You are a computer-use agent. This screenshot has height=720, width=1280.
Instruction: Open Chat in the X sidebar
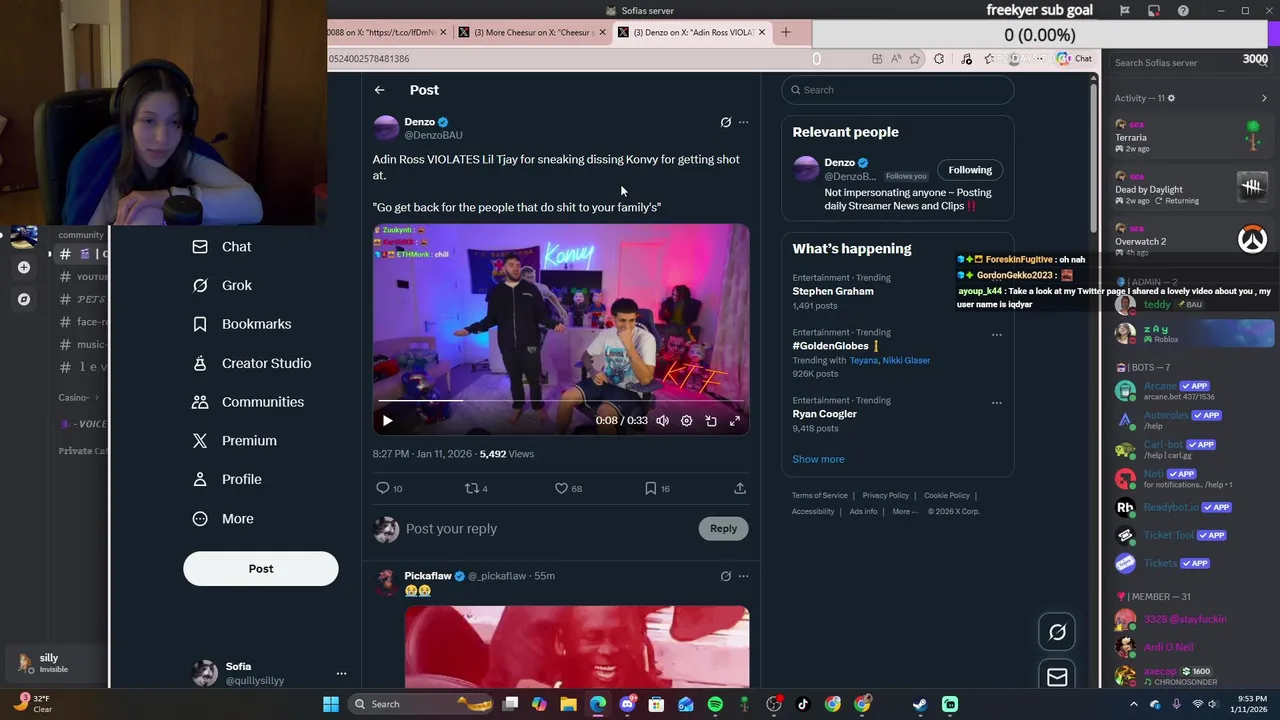[222, 247]
